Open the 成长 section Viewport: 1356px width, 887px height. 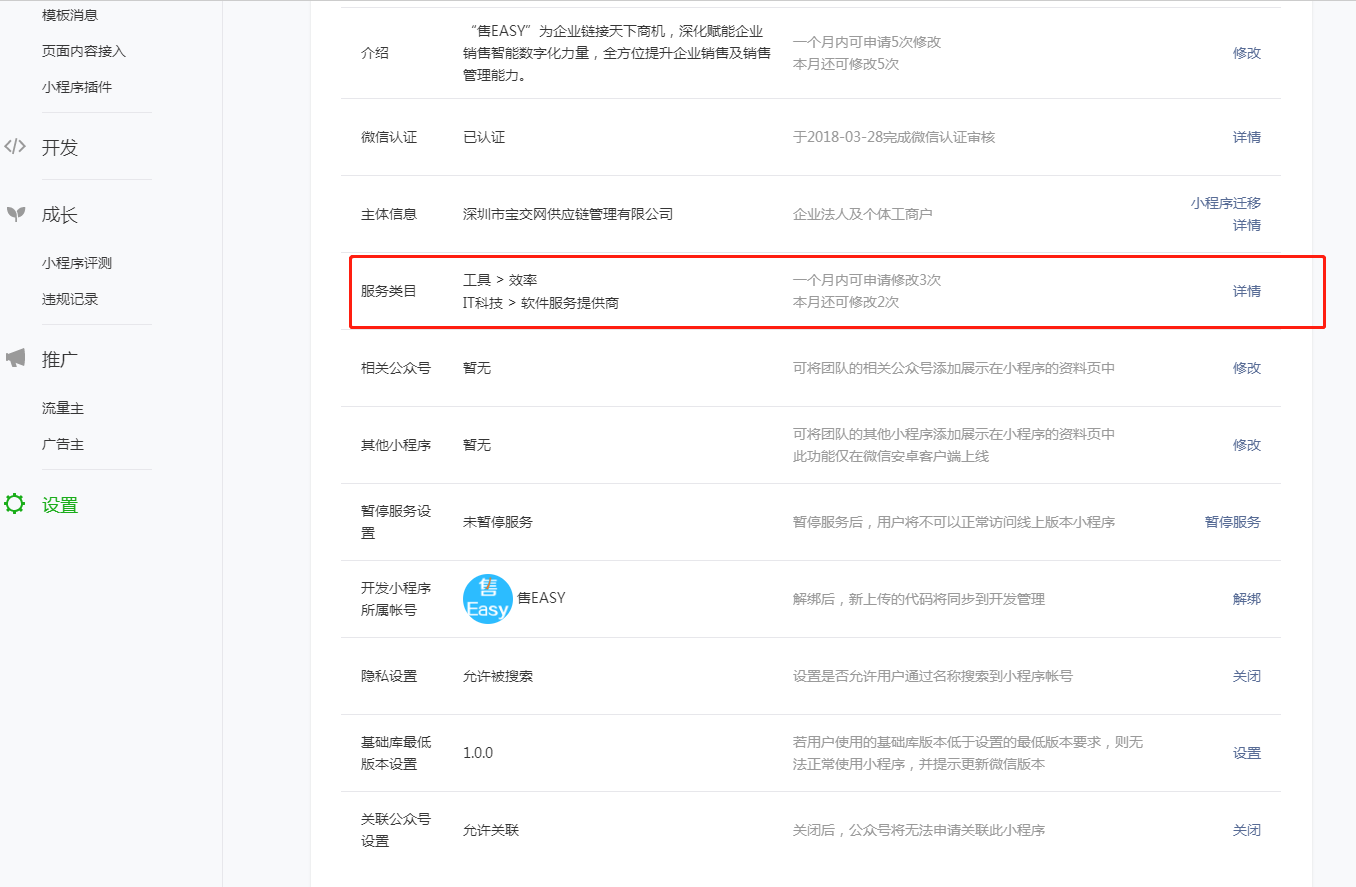(60, 215)
